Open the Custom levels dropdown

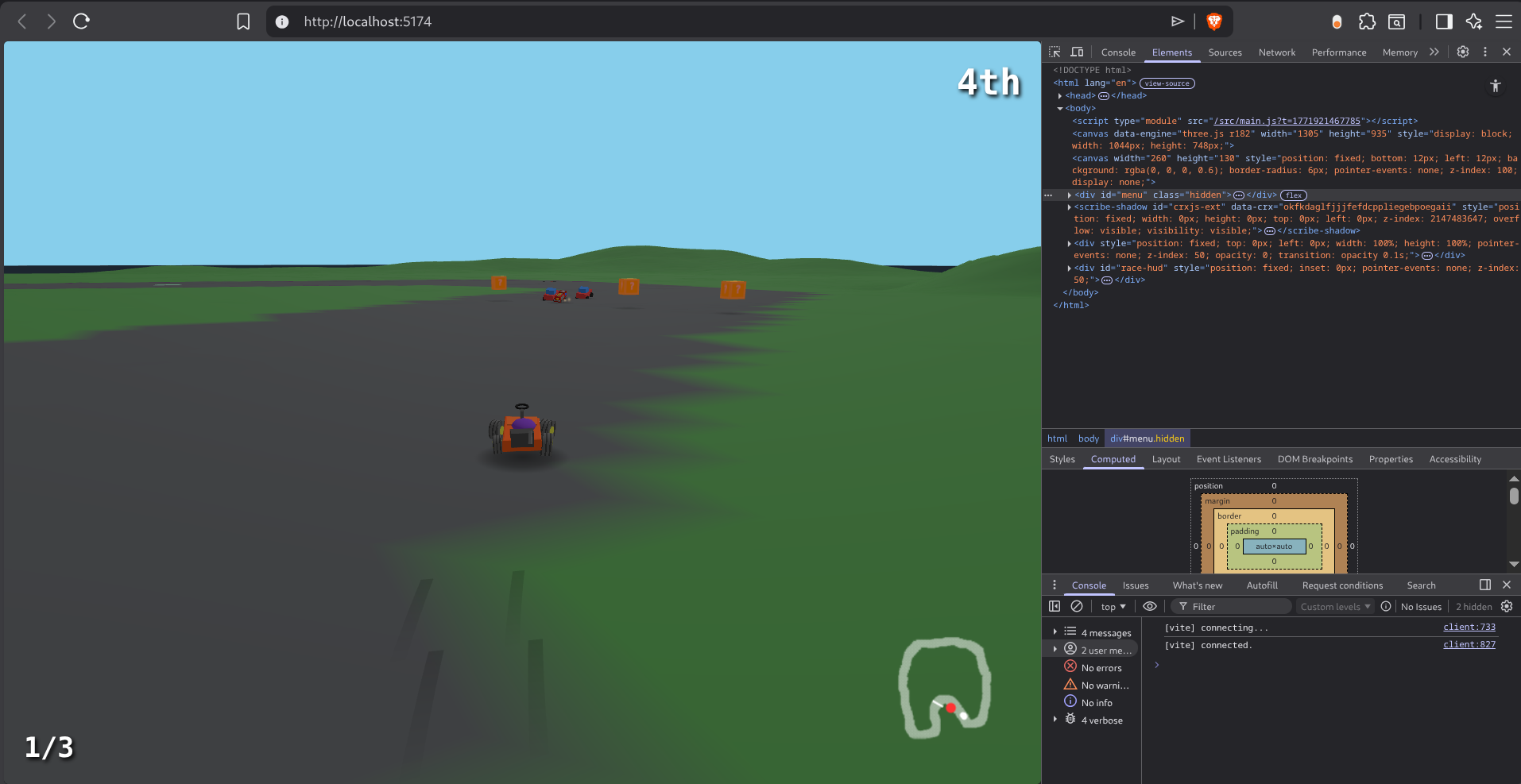(x=1335, y=606)
